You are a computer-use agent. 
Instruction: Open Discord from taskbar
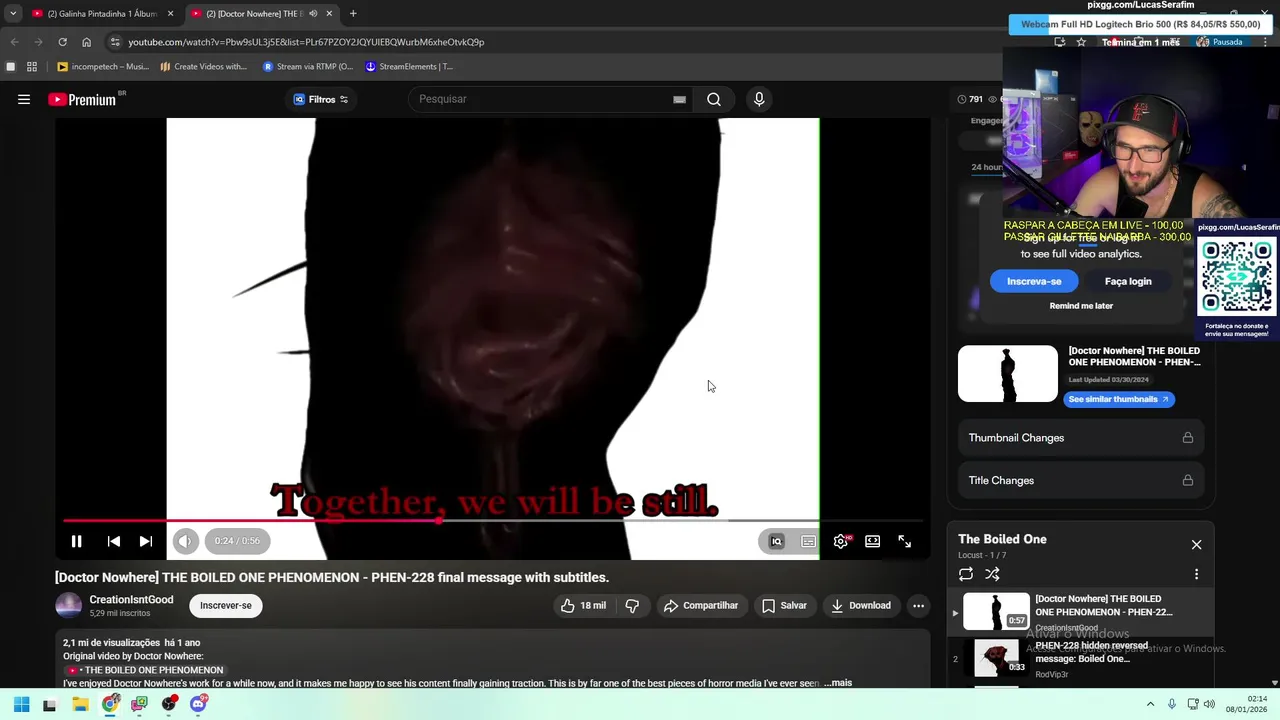(x=199, y=704)
